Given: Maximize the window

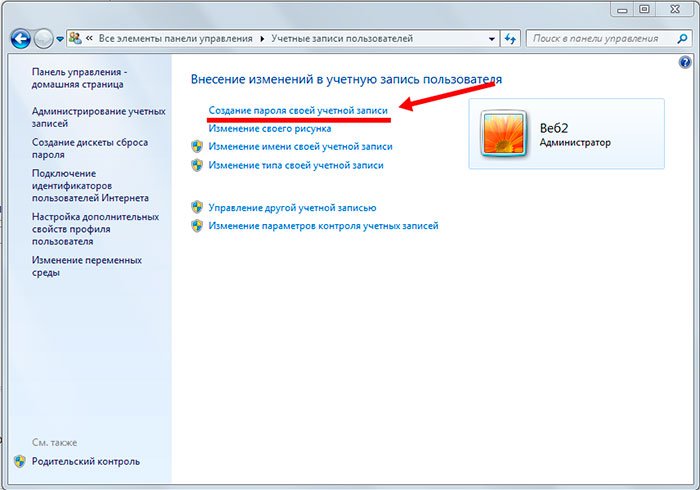Looking at the screenshot, I should pyautogui.click(x=644, y=9).
